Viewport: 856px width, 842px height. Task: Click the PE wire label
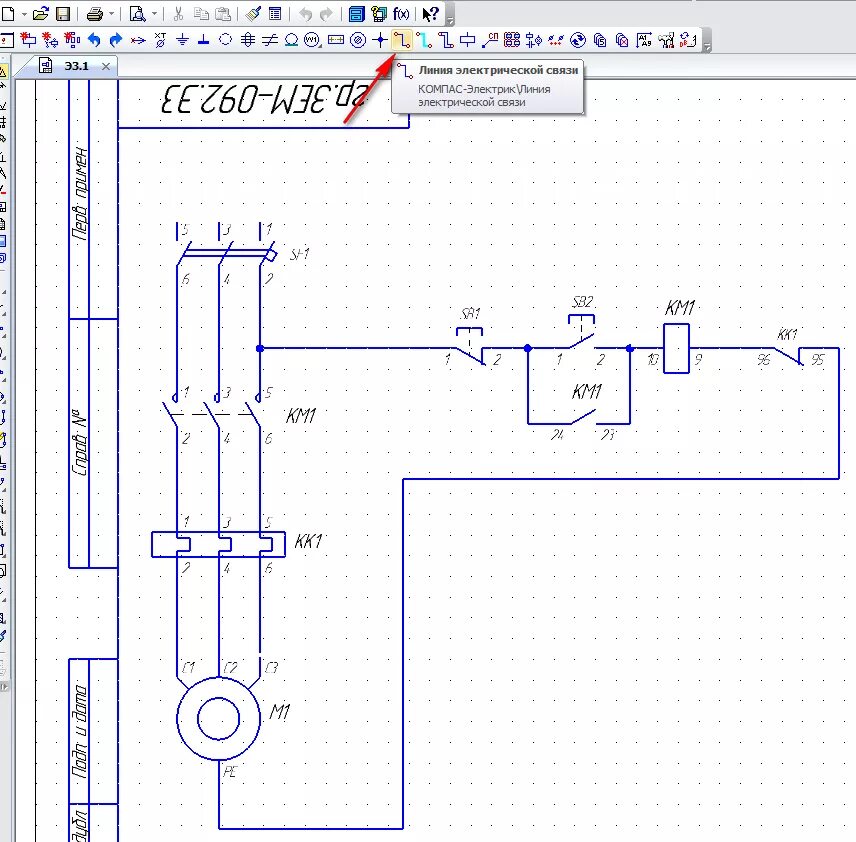coord(230,772)
